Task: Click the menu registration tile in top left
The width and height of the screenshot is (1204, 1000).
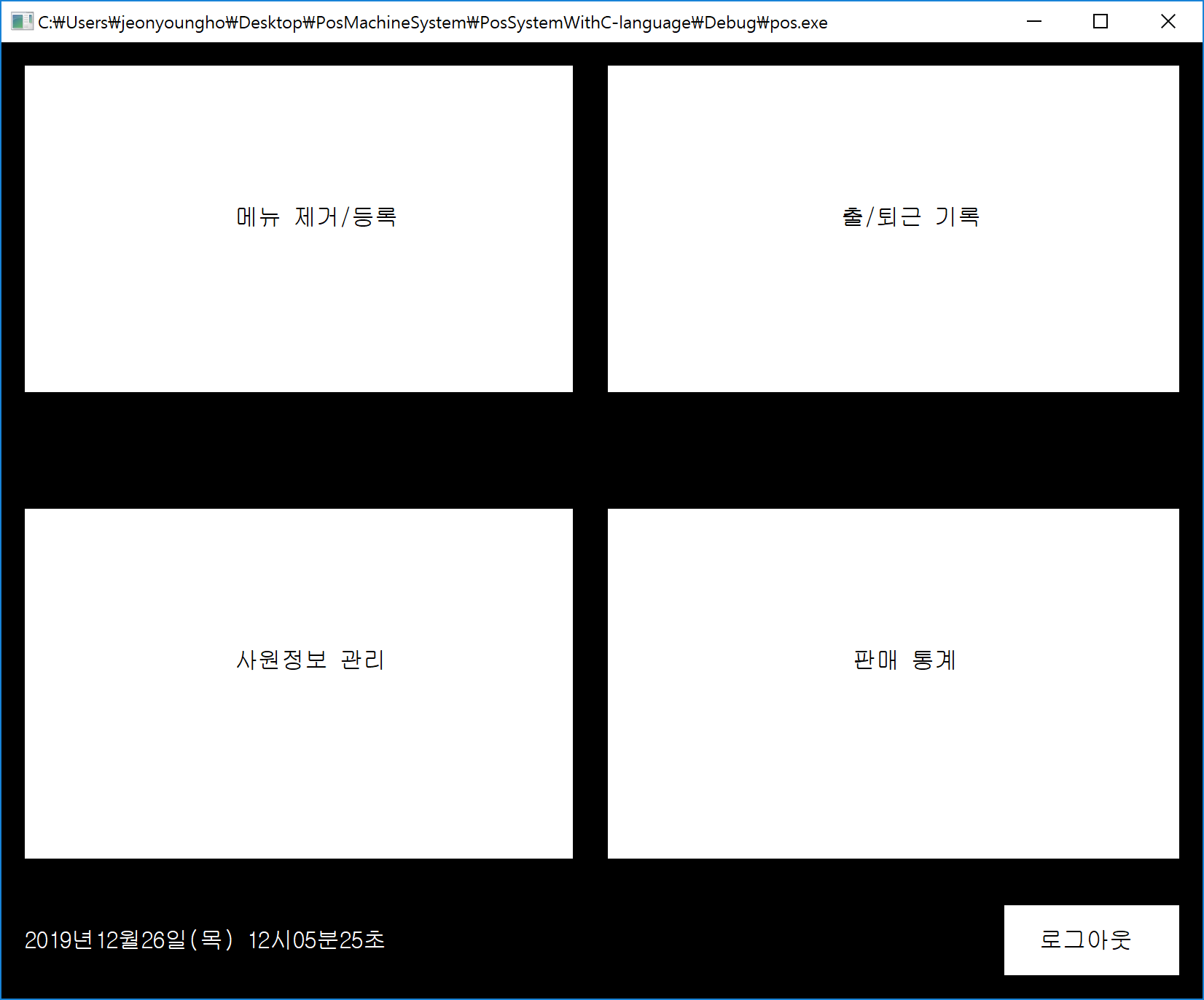Action: coord(299,228)
